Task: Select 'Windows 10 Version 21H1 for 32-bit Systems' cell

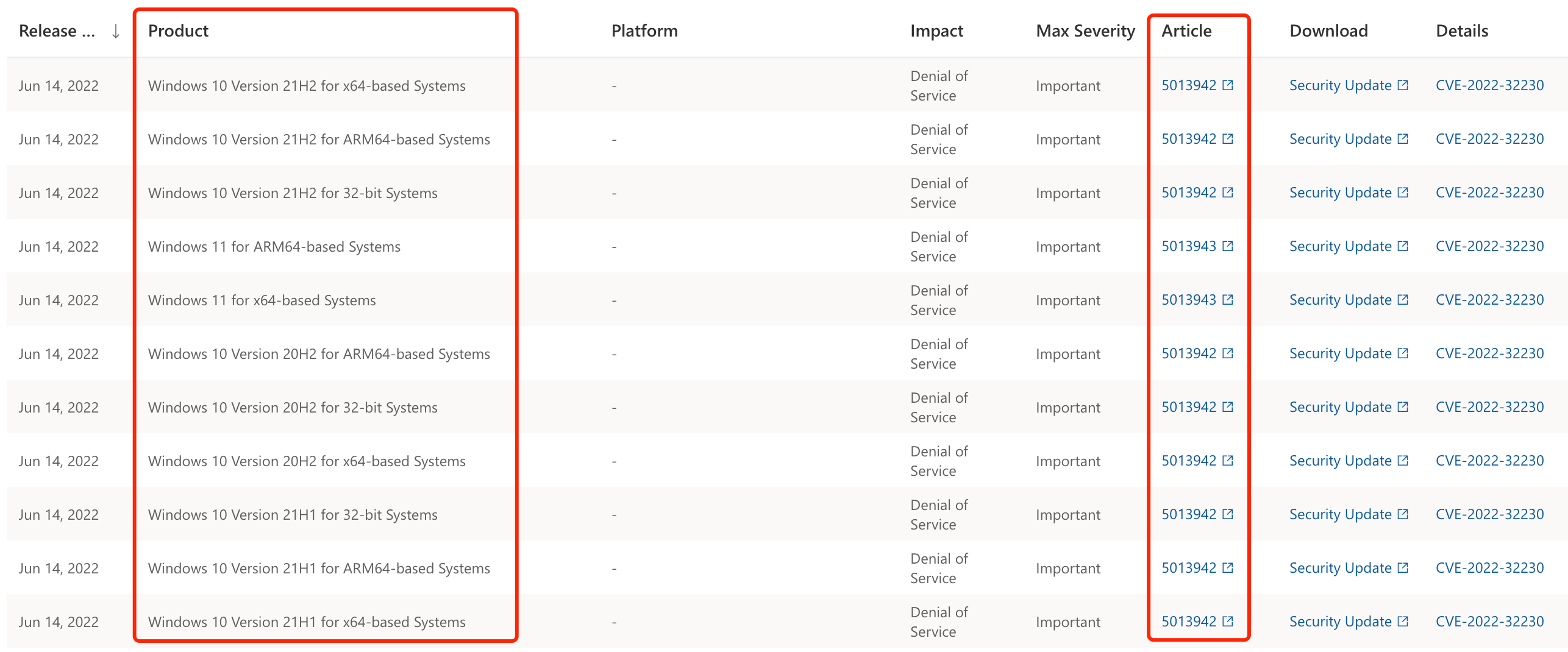Action: tap(293, 515)
